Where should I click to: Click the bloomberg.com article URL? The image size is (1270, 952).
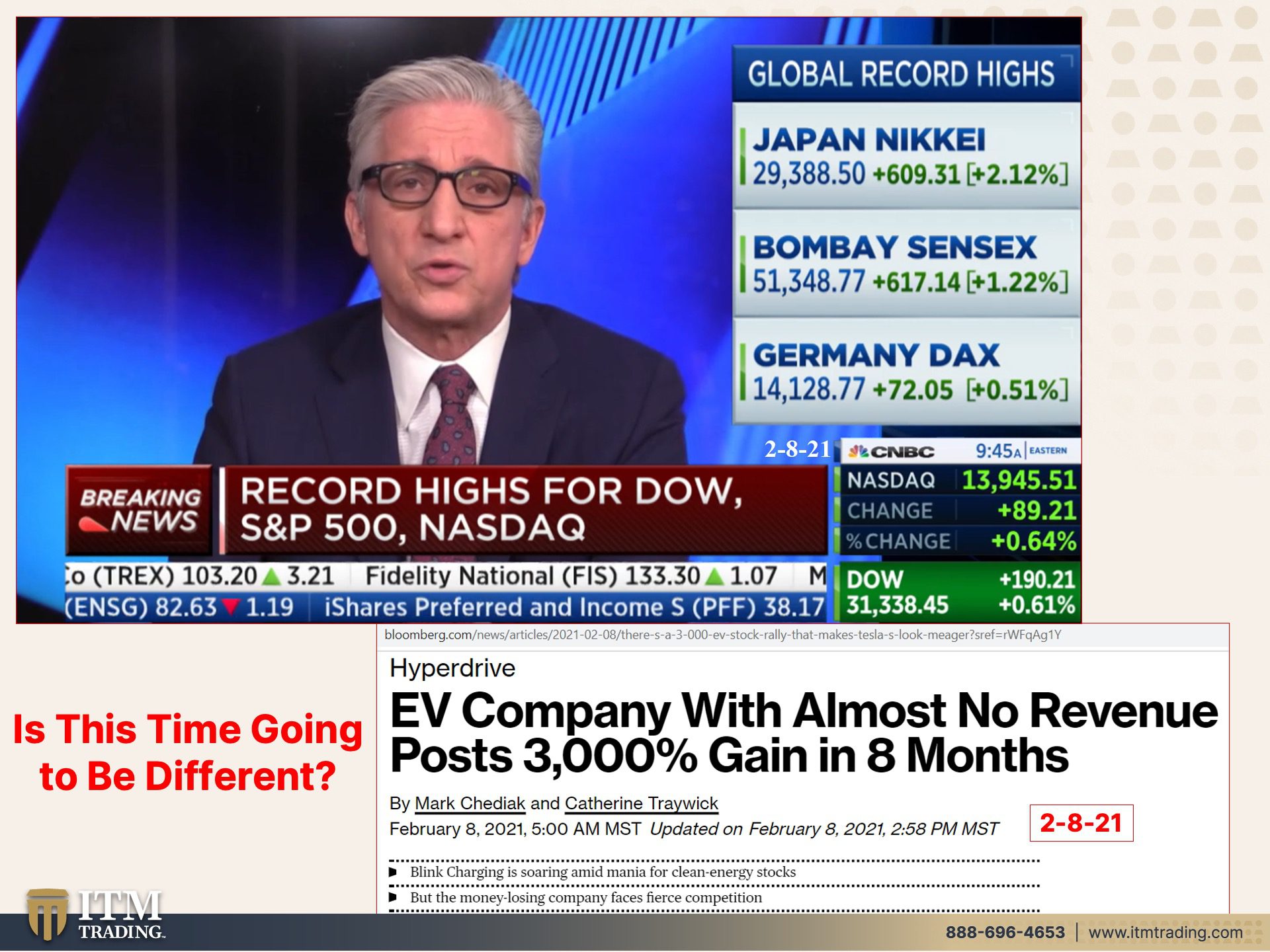tap(722, 635)
